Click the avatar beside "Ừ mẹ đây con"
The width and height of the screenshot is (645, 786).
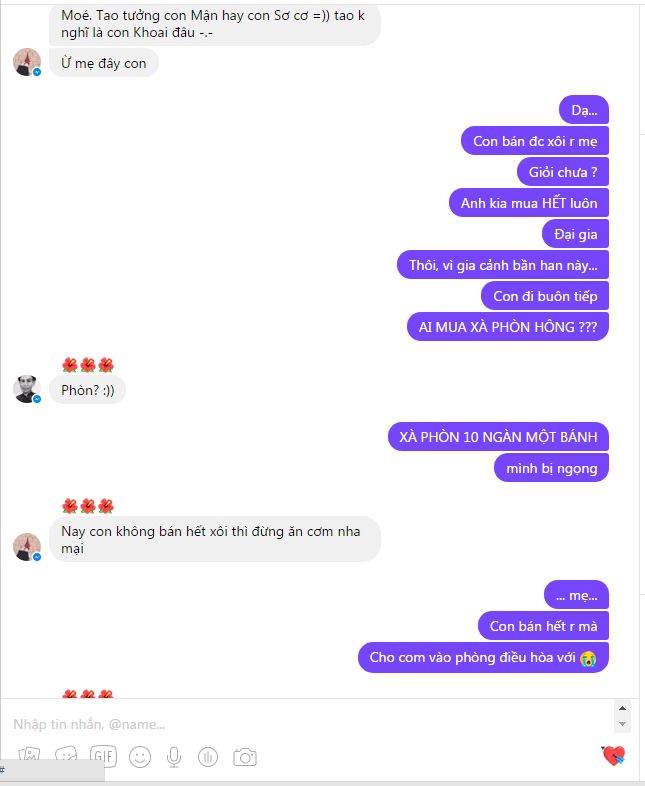tap(27, 62)
